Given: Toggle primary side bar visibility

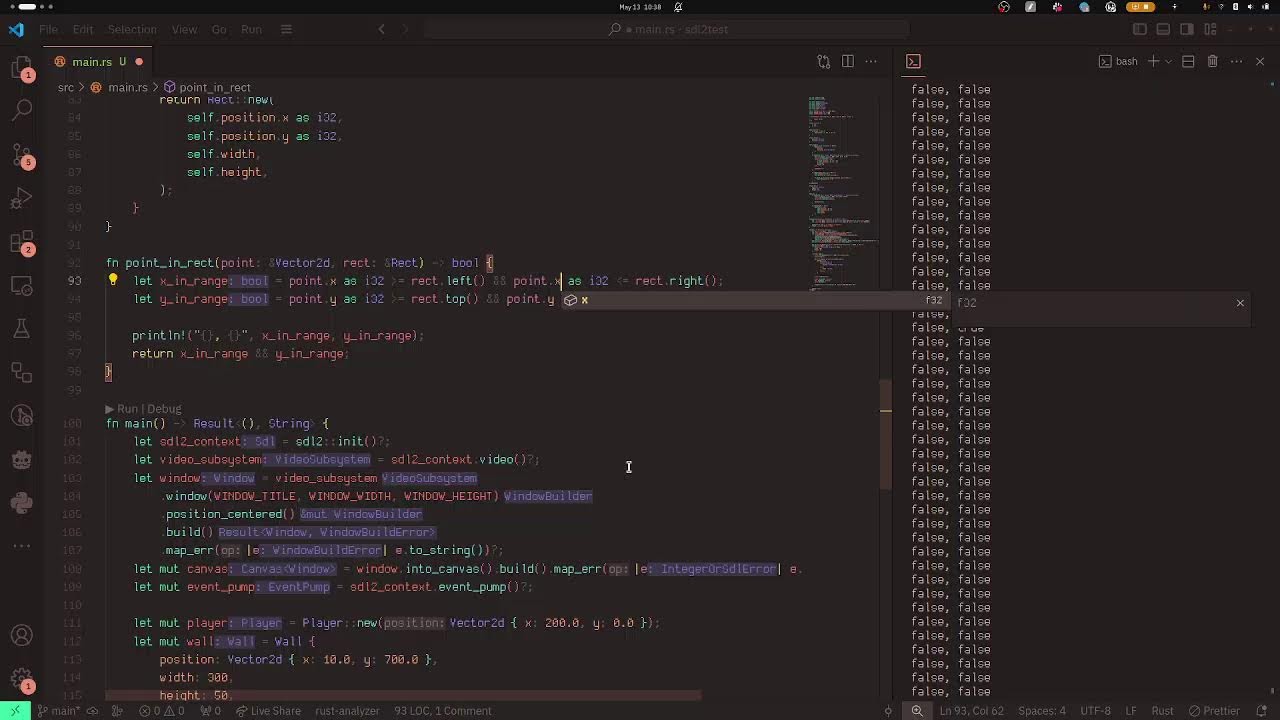Looking at the screenshot, I should [x=1139, y=29].
